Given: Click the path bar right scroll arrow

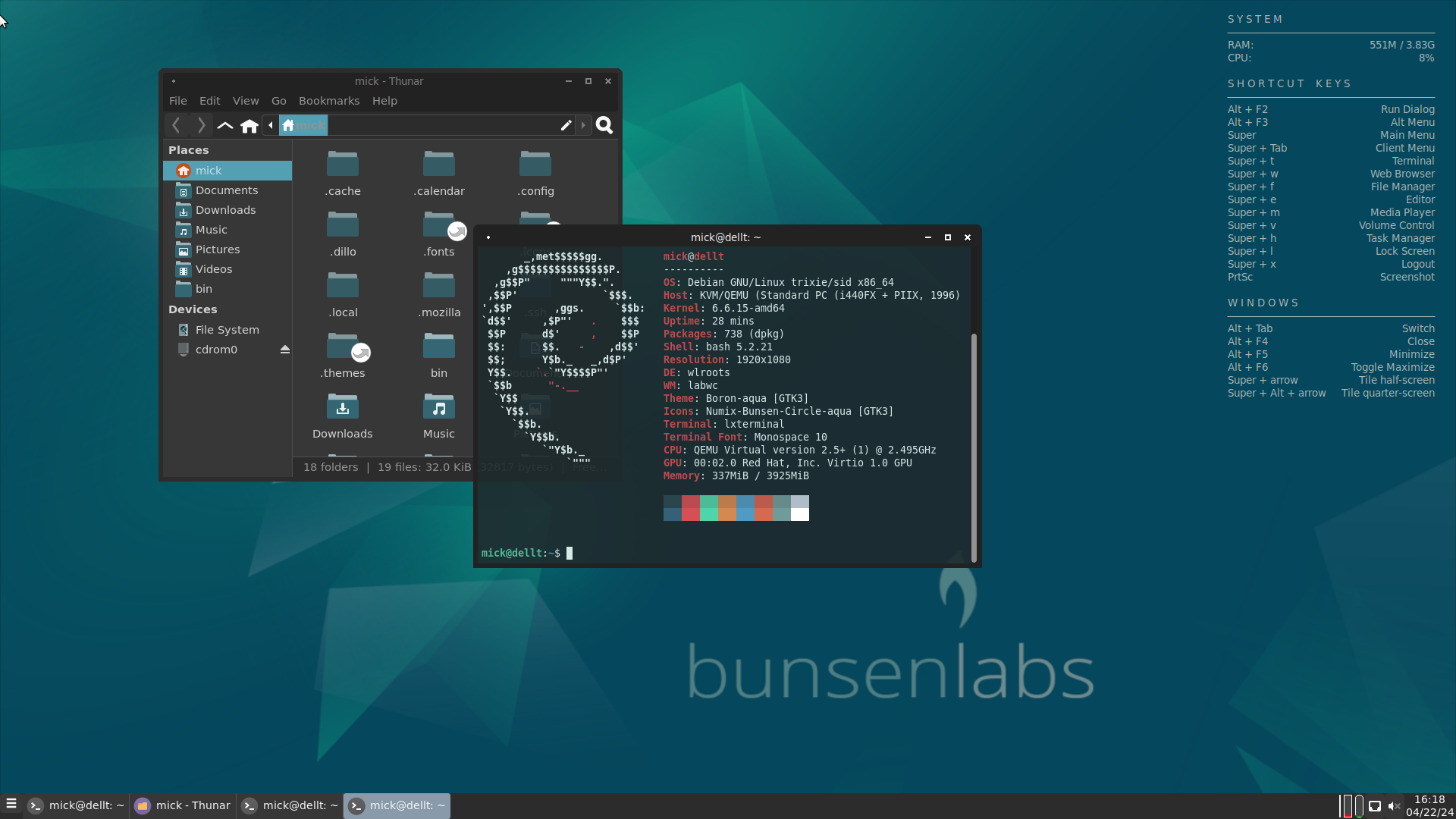Looking at the screenshot, I should 583,126.
